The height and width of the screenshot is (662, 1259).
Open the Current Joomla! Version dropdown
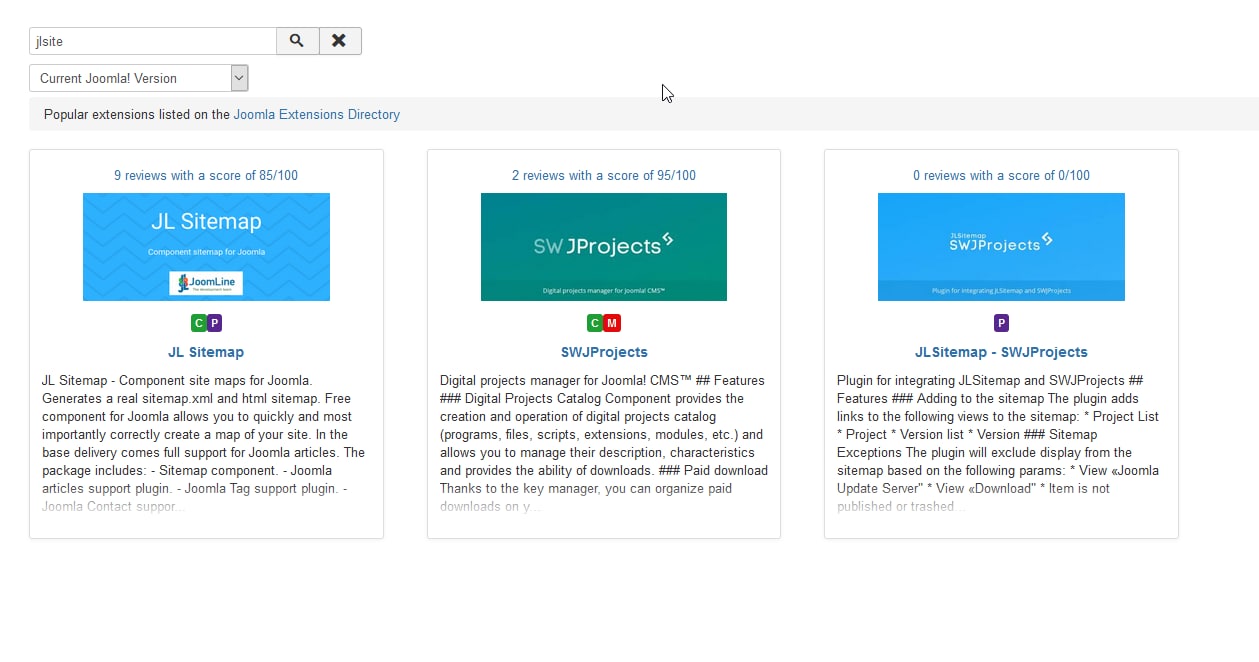click(x=139, y=78)
